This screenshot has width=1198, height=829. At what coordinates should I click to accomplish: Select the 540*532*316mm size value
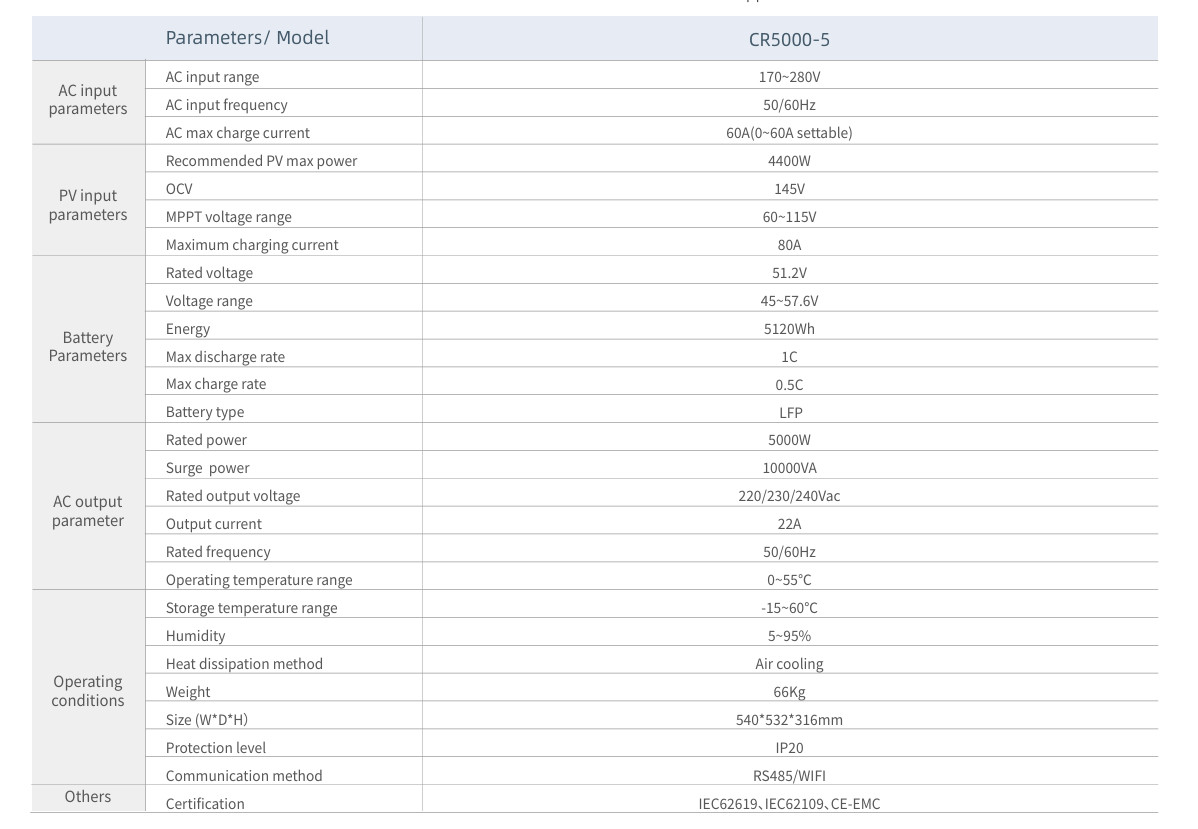(x=789, y=720)
